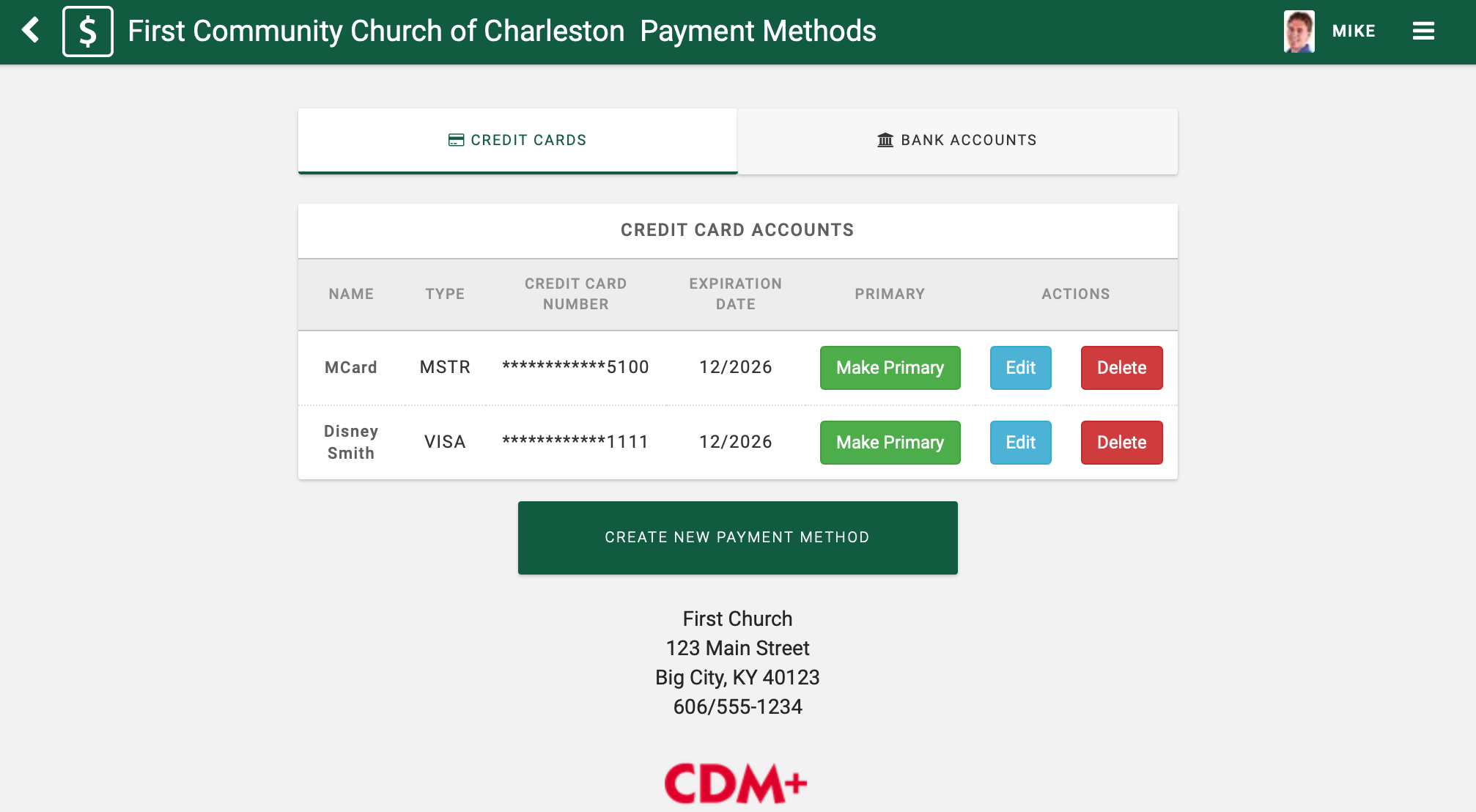The image size is (1476, 812).
Task: Click the MIKE username label
Action: [x=1354, y=31]
